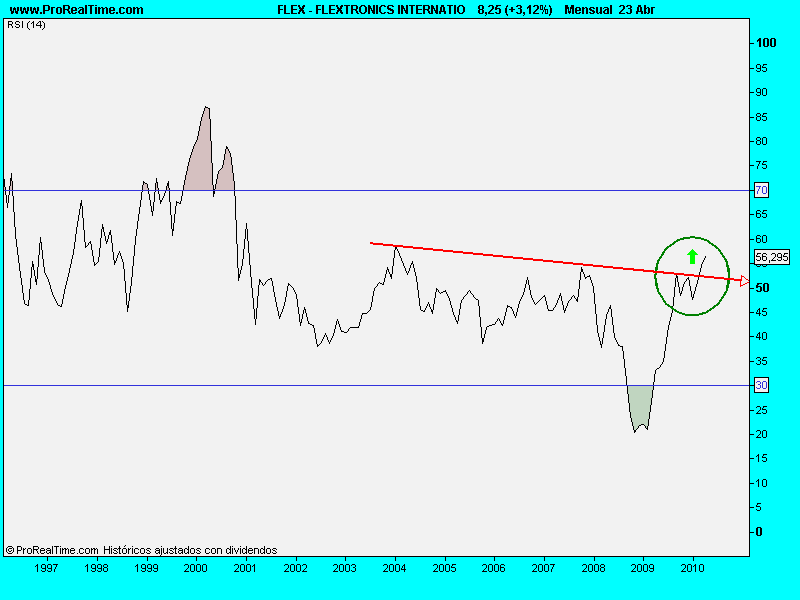Click the 0 value on RSI scale

coord(759,532)
